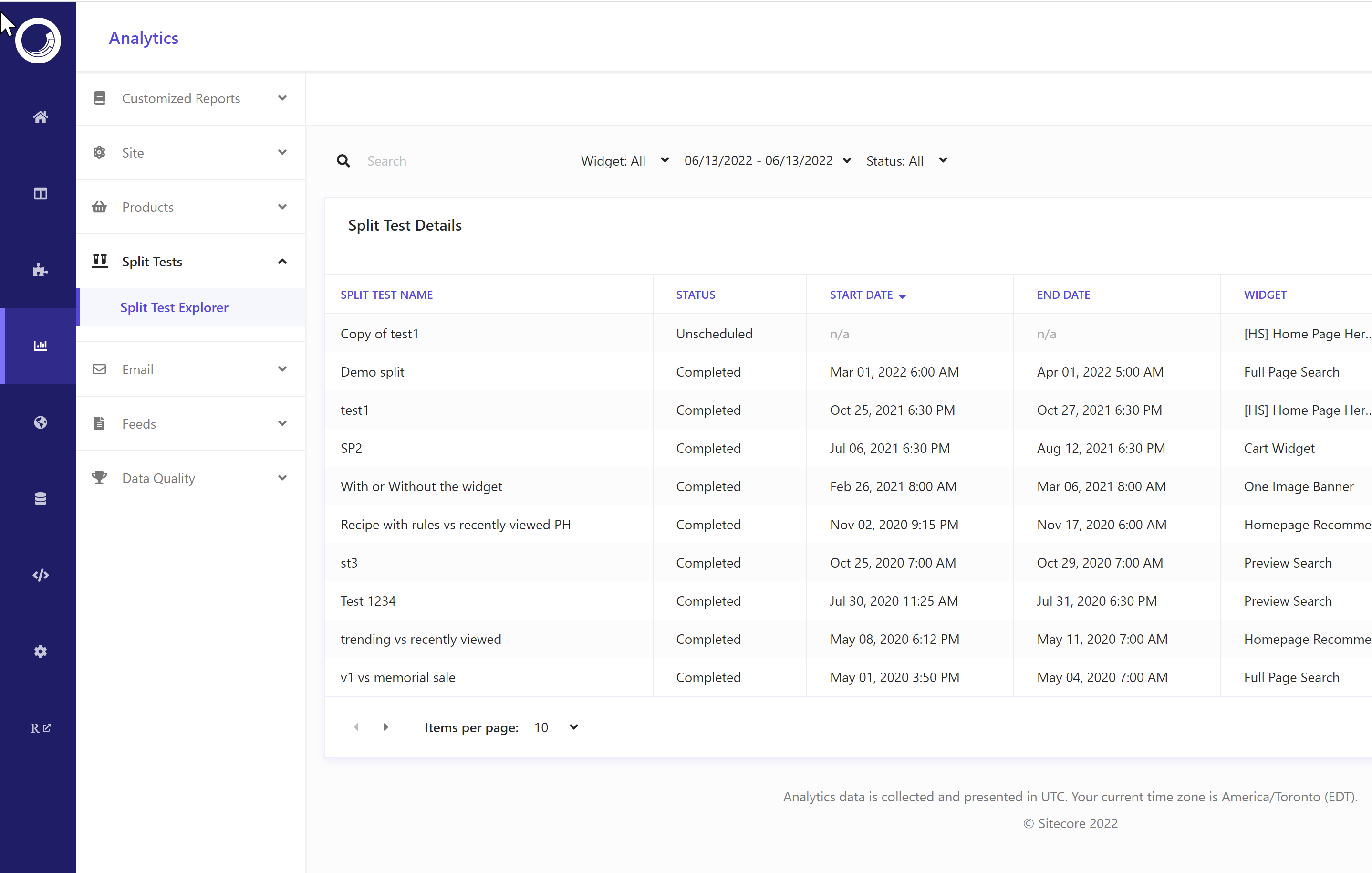The height and width of the screenshot is (873, 1372).
Task: Open the Widget: All dropdown
Action: coord(625,161)
